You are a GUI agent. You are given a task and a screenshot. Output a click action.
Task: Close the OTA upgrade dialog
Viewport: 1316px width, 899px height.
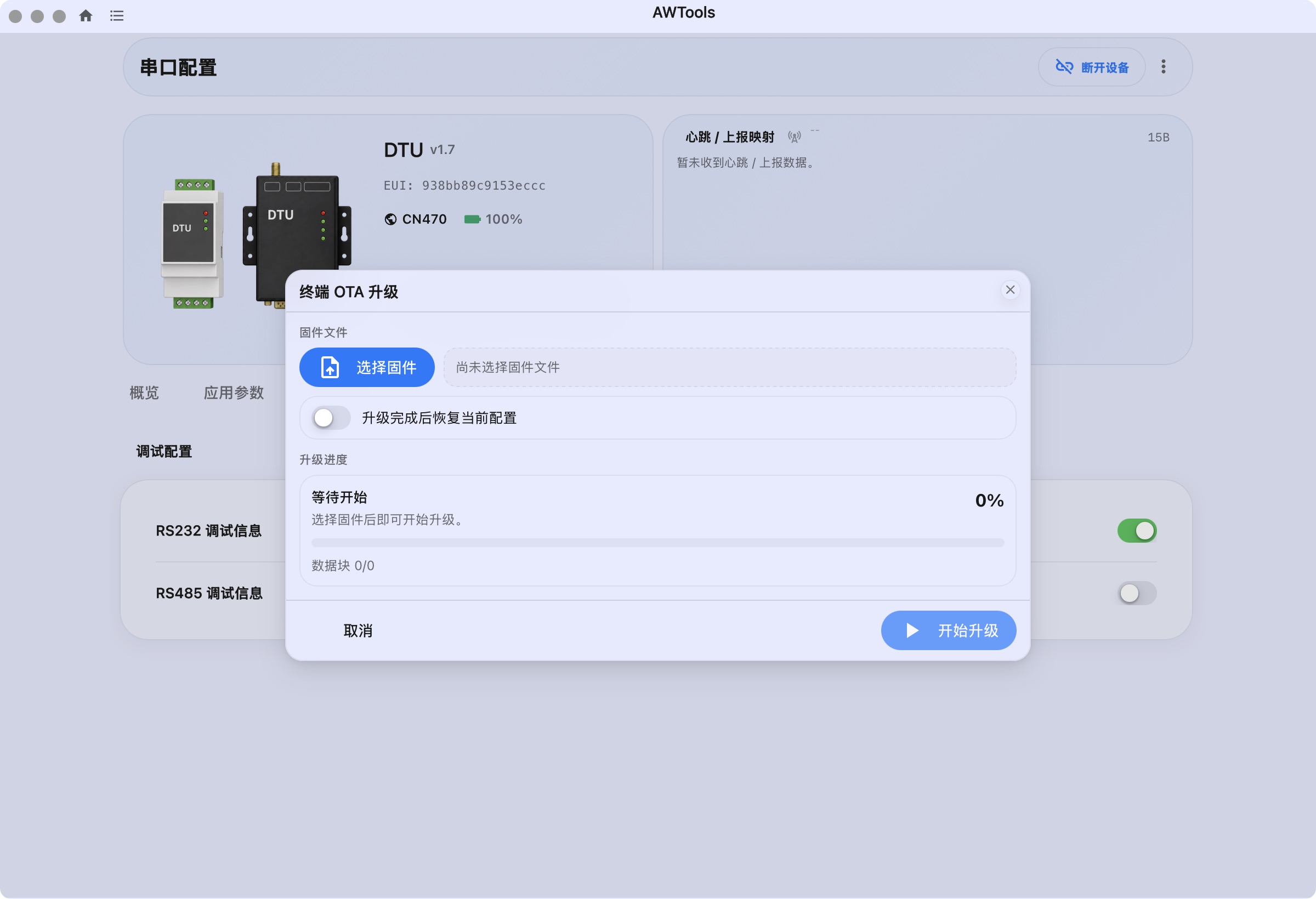tap(1009, 290)
